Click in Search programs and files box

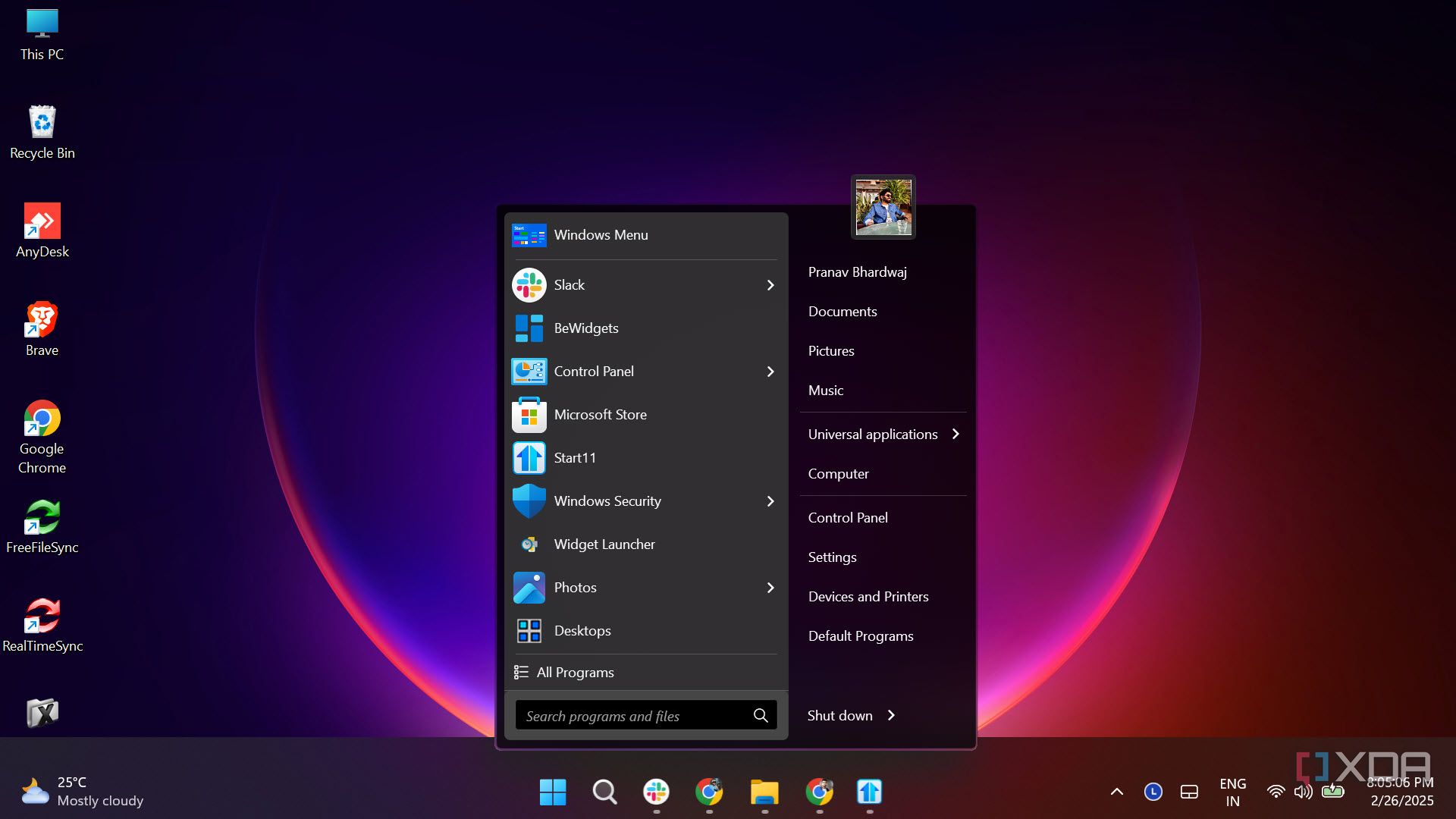pos(646,716)
